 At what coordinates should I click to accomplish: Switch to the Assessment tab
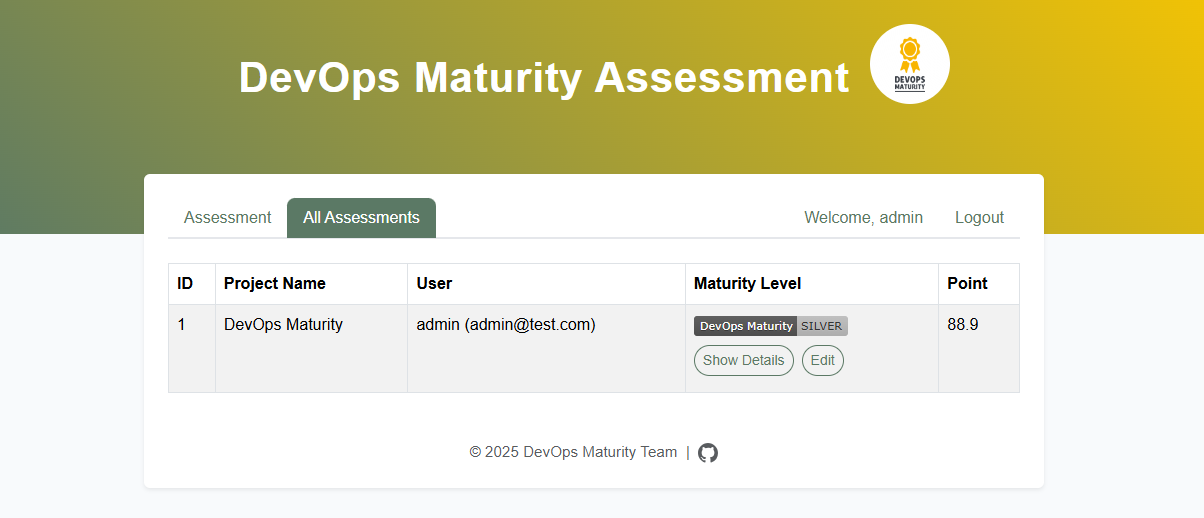[227, 217]
